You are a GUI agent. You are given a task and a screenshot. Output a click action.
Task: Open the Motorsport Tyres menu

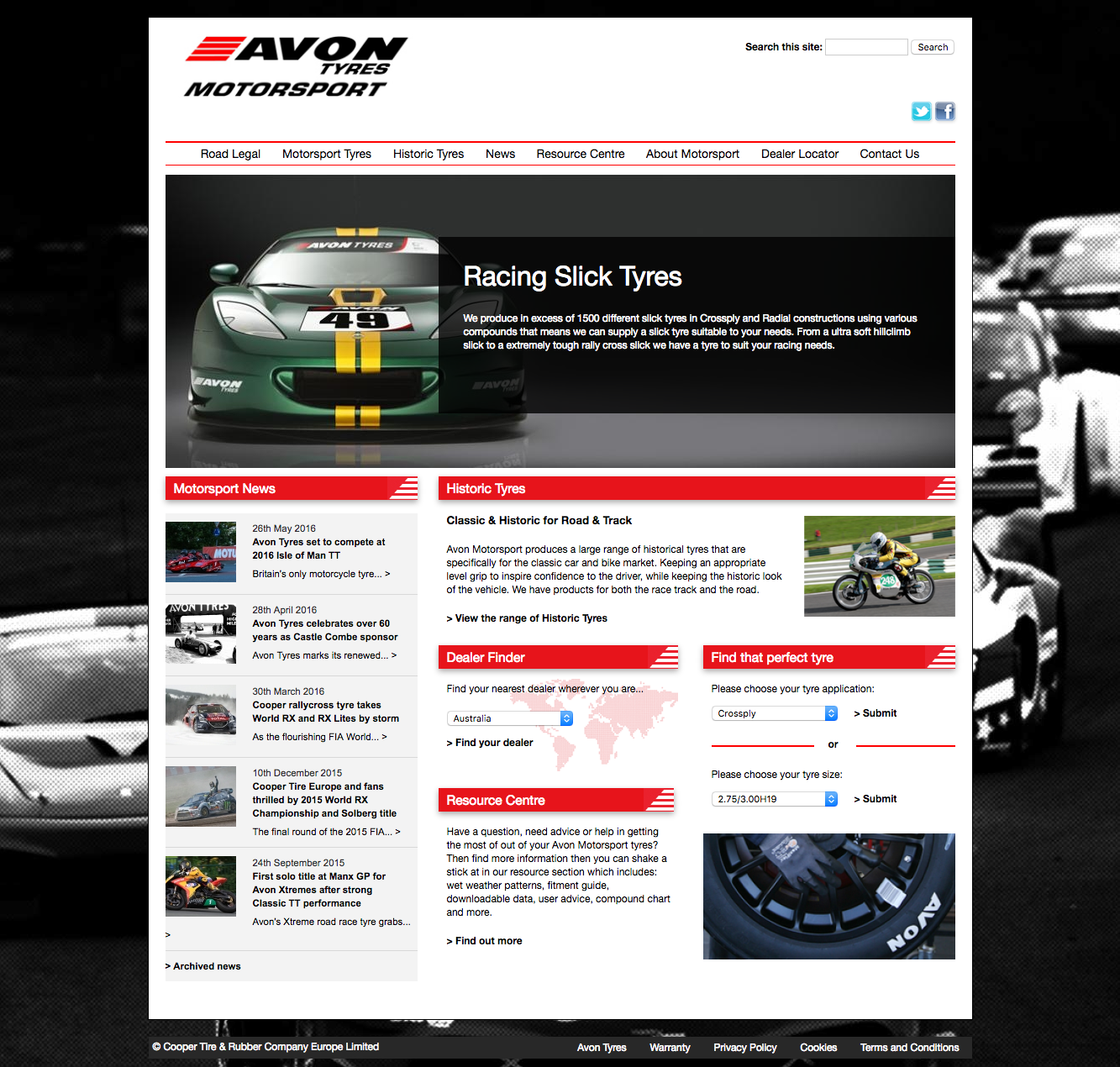pos(326,154)
